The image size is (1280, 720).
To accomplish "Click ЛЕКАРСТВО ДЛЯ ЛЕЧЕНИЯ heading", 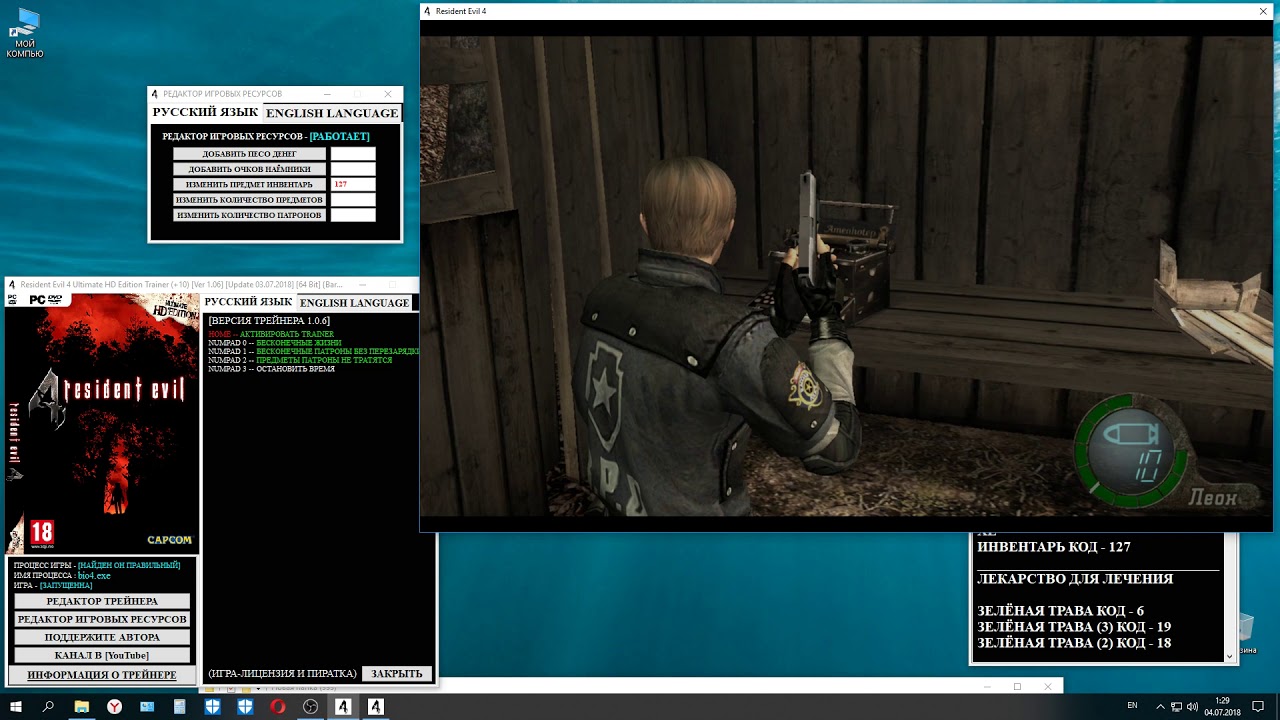I will pyautogui.click(x=1075, y=579).
